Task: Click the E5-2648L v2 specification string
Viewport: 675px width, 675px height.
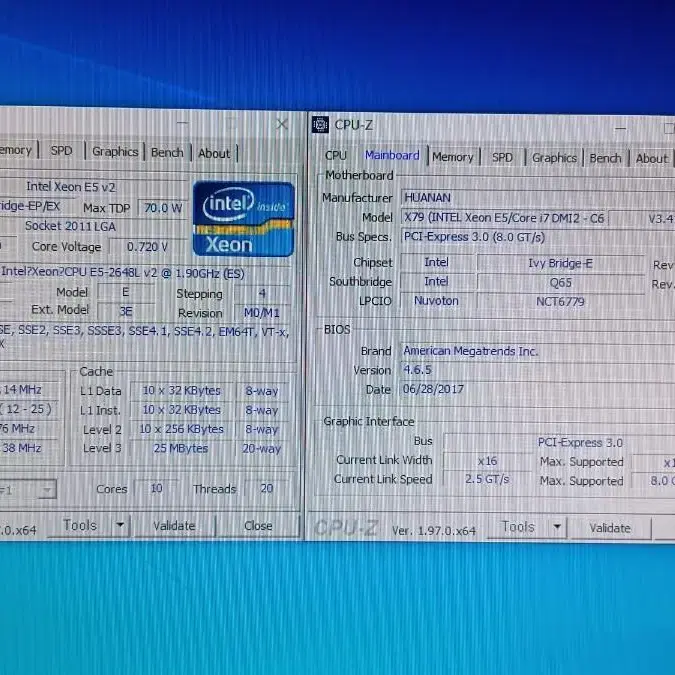Action: [146, 273]
